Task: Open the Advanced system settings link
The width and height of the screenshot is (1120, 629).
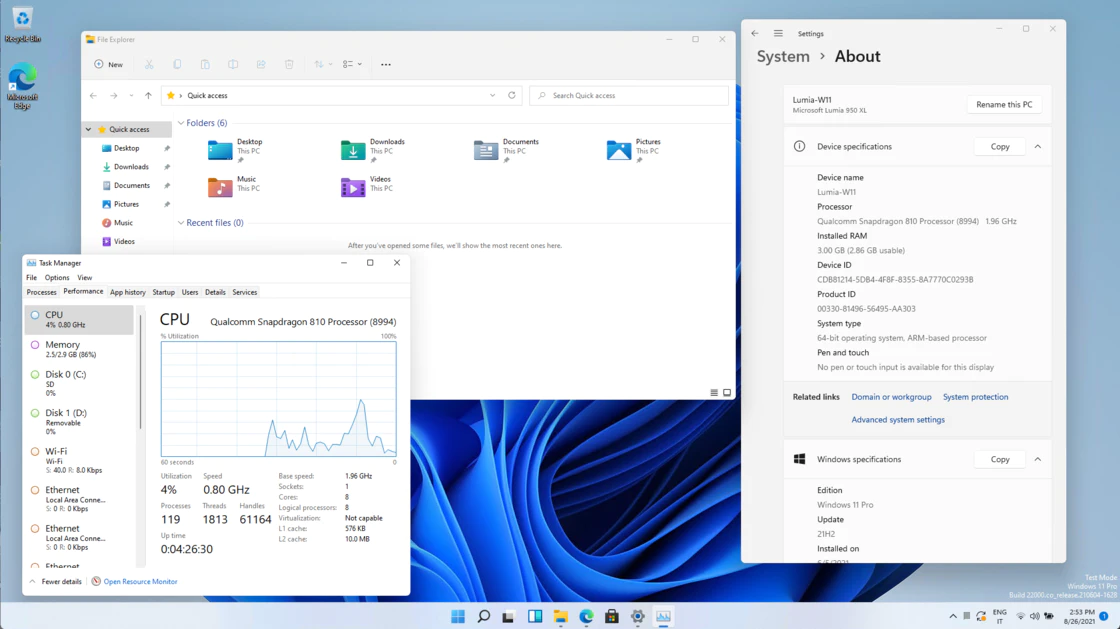Action: click(897, 420)
